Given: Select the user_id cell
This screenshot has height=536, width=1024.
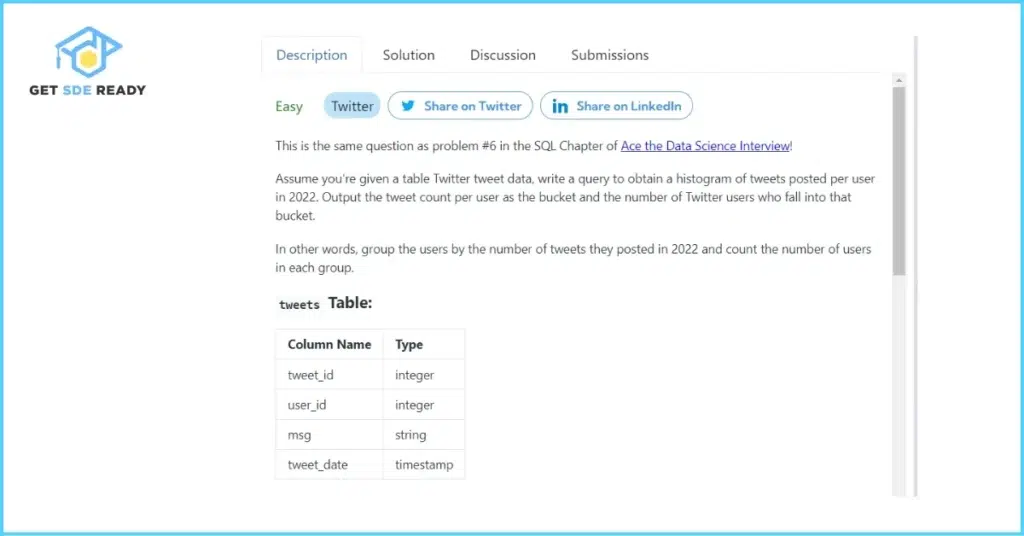Looking at the screenshot, I should coord(329,405).
